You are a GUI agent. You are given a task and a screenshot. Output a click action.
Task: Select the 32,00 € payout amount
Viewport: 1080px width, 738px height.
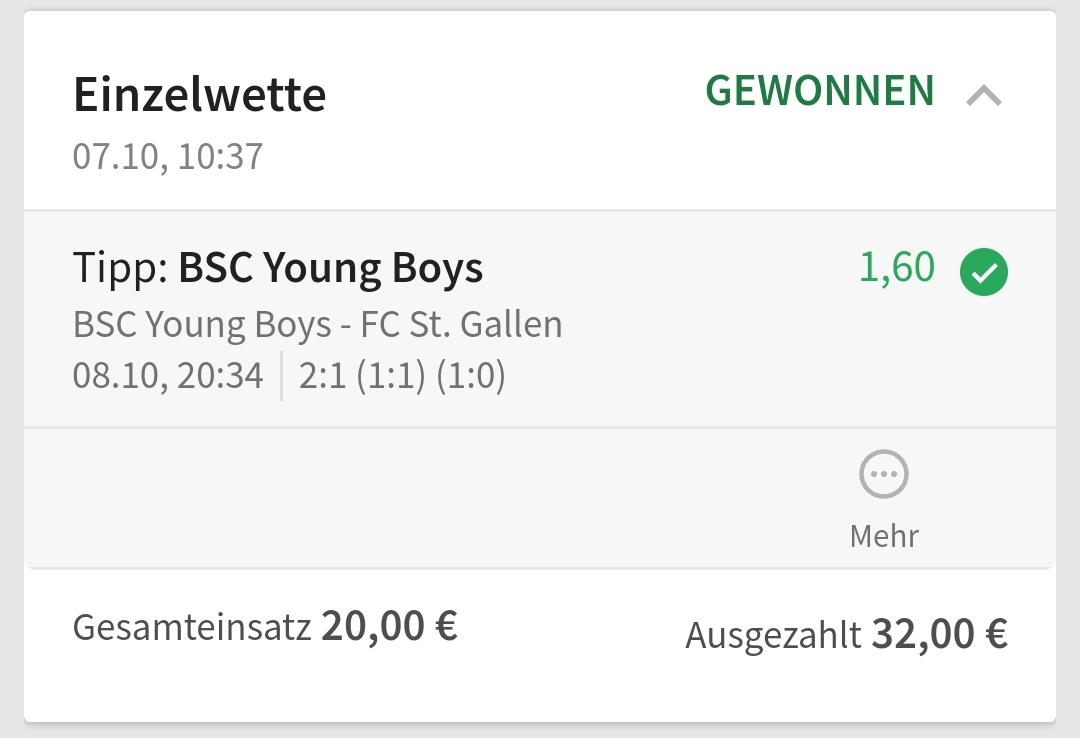(939, 634)
